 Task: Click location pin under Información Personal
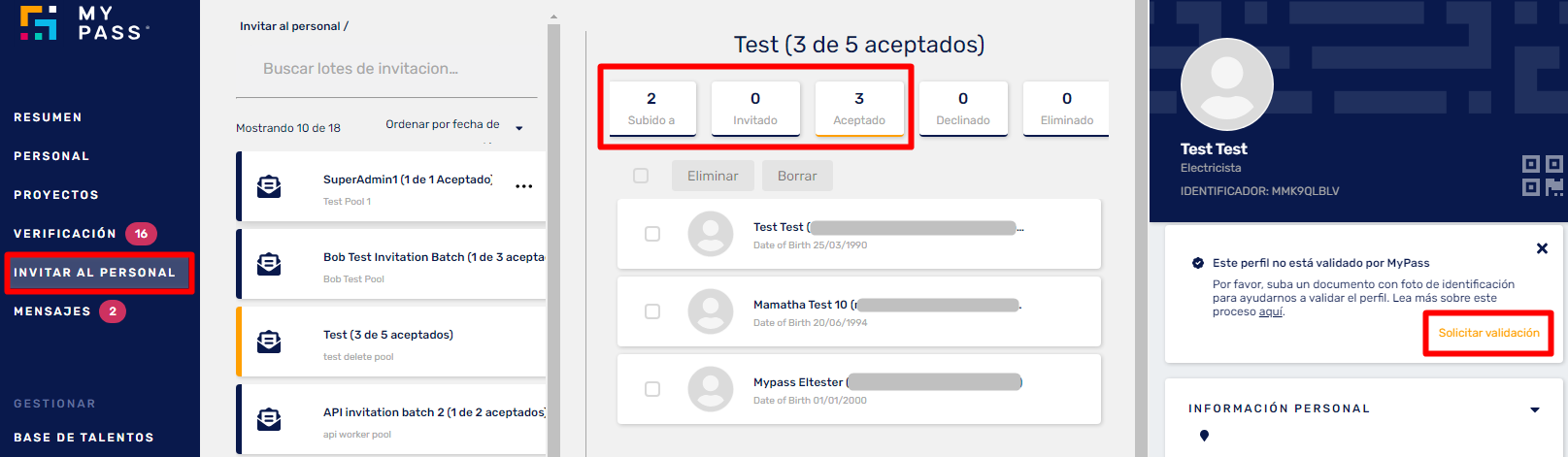click(1204, 436)
